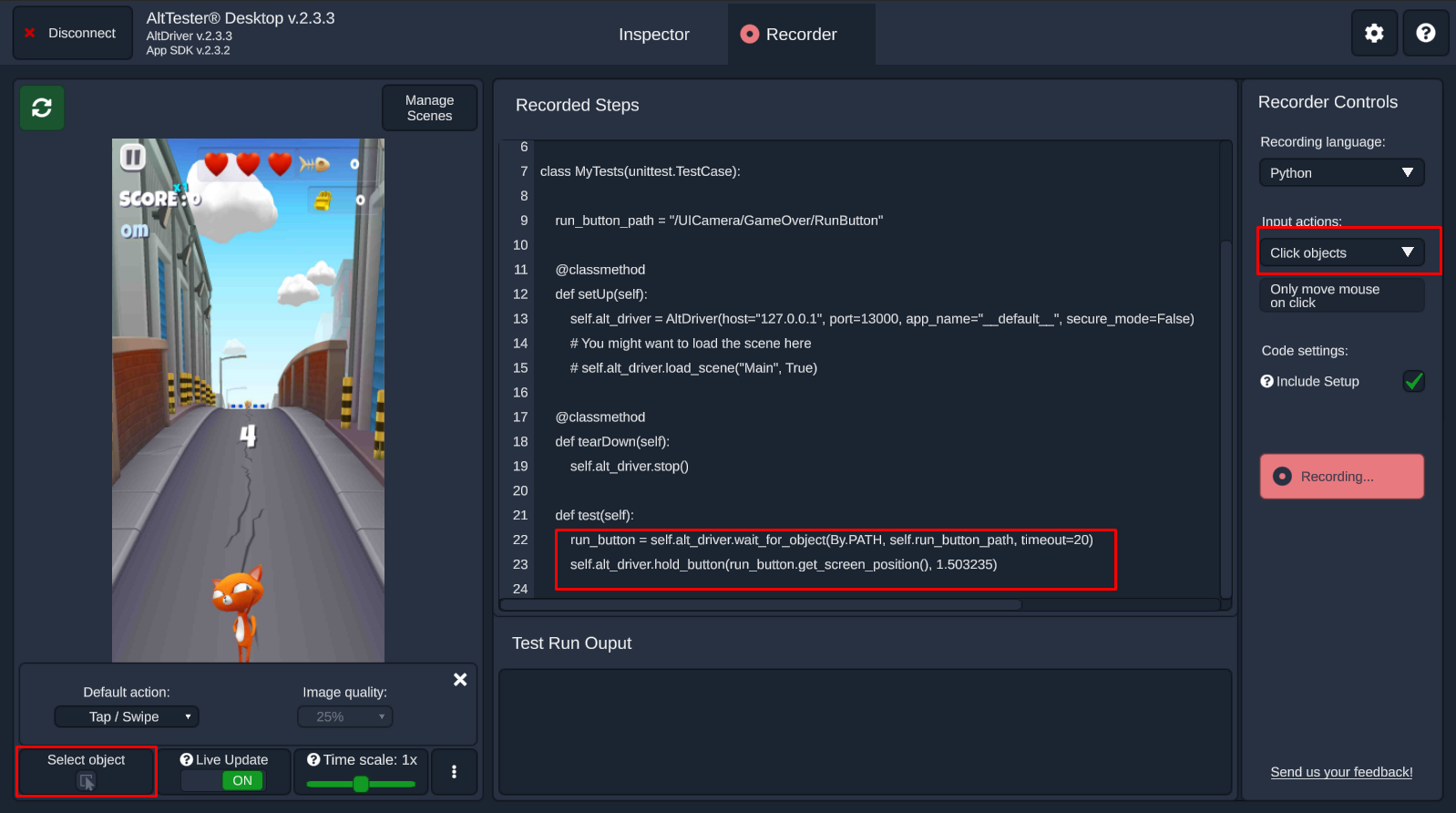Click the Include Setup help icon
The image size is (1456, 813).
pos(1266,381)
